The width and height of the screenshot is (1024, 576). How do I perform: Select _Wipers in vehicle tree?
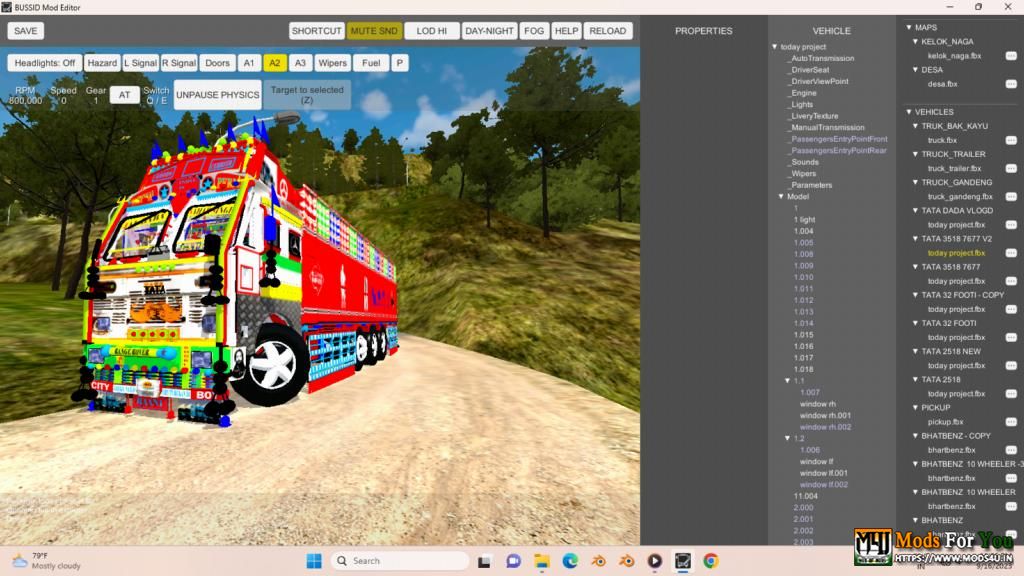tap(802, 174)
